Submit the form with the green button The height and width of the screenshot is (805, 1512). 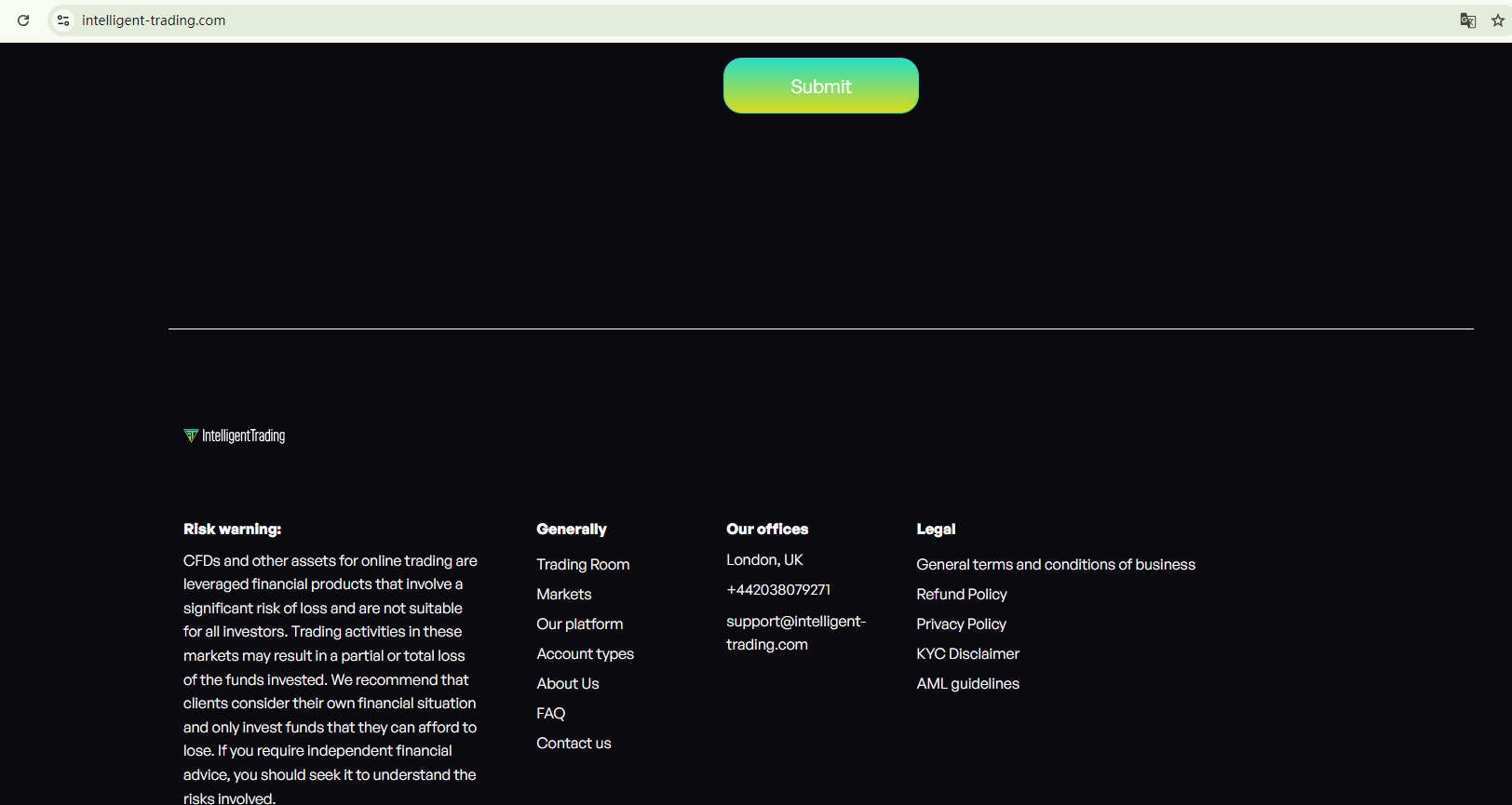pos(821,86)
